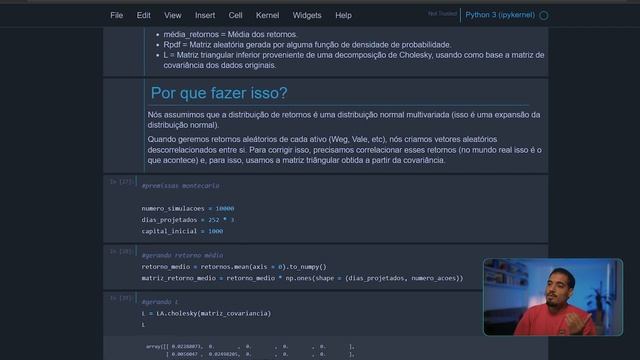Image resolution: width=640 pixels, height=360 pixels.
Task: Click the code line 'dias_projetados = 252 * 3'
Action: (188, 220)
